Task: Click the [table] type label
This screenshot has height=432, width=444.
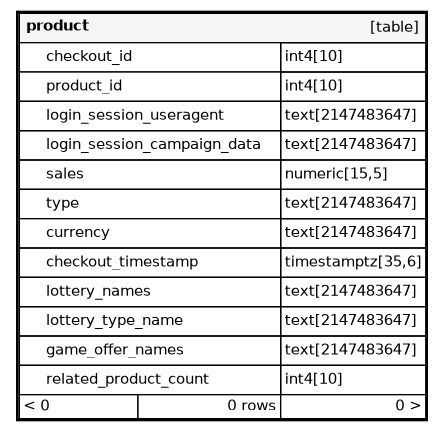Action: pyautogui.click(x=394, y=27)
